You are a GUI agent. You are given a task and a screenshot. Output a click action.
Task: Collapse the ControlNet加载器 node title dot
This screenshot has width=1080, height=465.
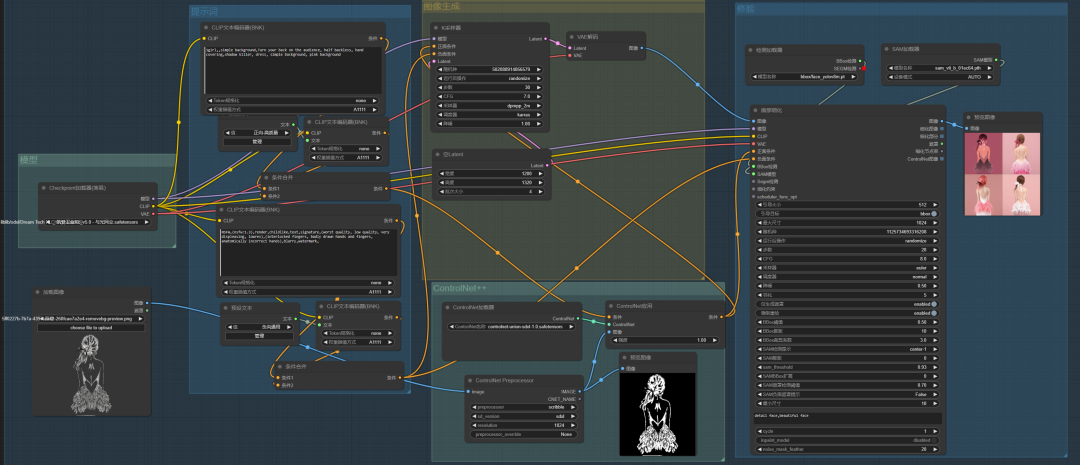pyautogui.click(x=448, y=307)
